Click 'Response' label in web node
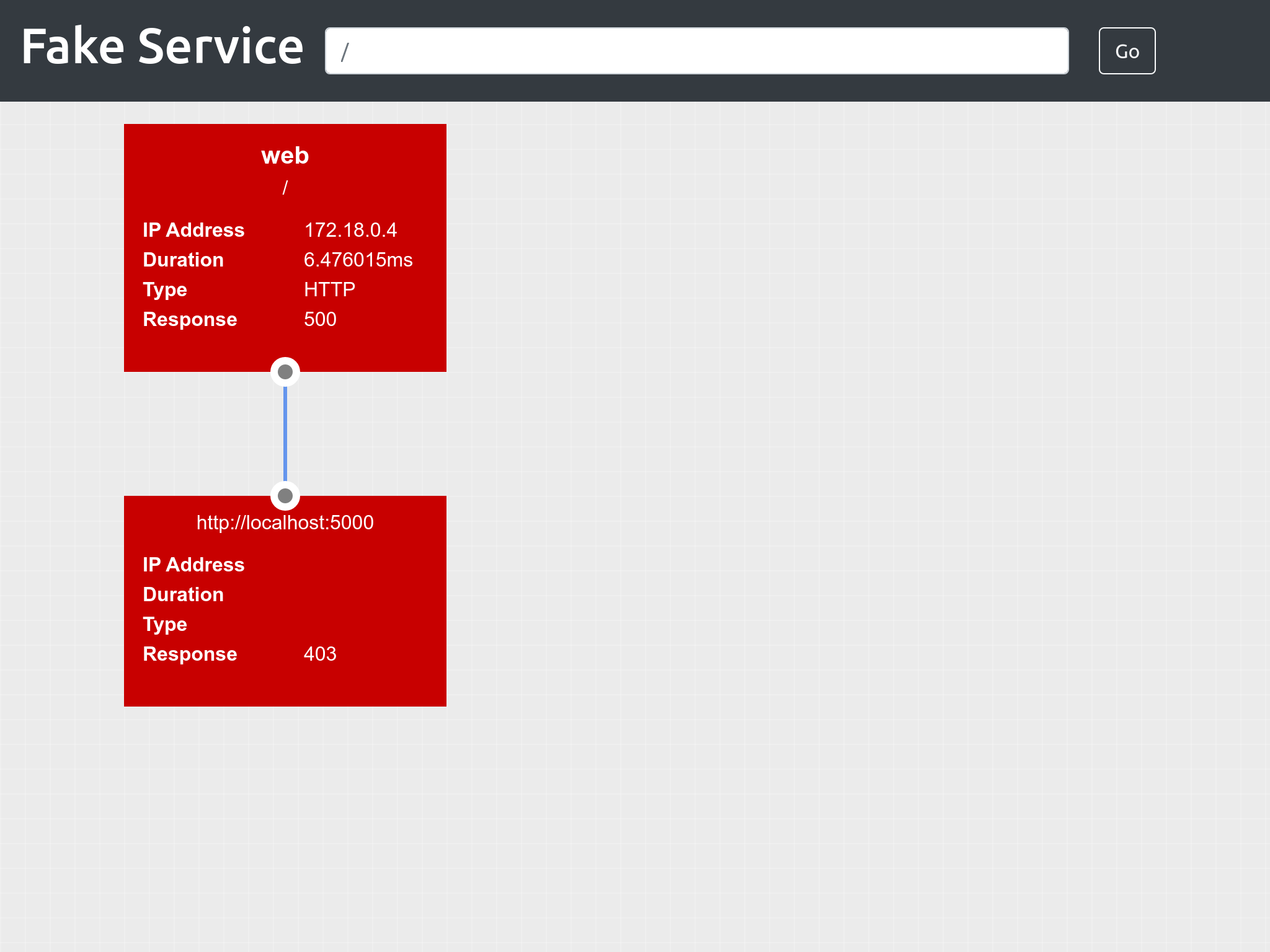Viewport: 1270px width, 952px height. (190, 319)
